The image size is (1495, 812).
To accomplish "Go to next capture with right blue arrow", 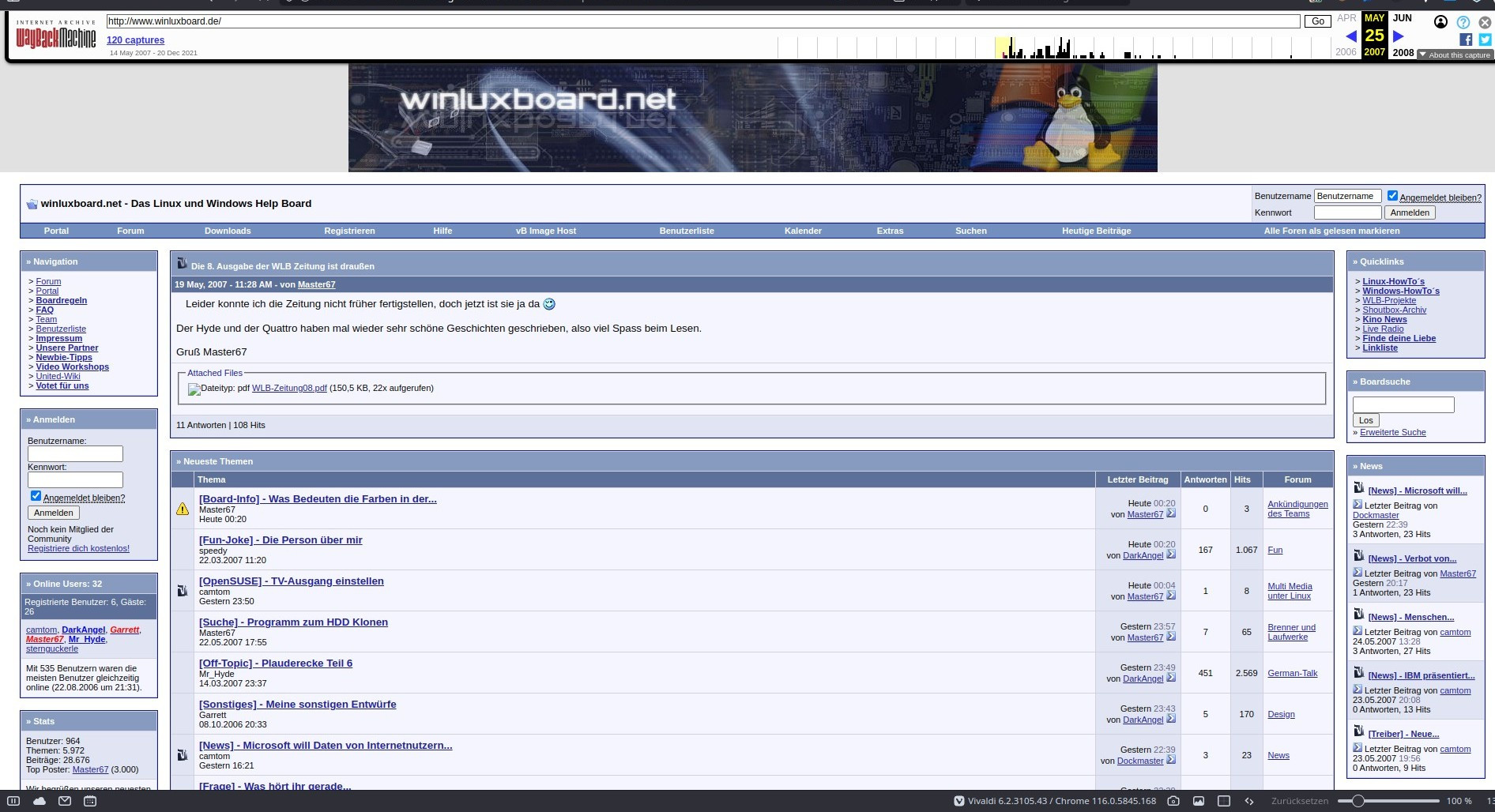I will [x=1398, y=36].
